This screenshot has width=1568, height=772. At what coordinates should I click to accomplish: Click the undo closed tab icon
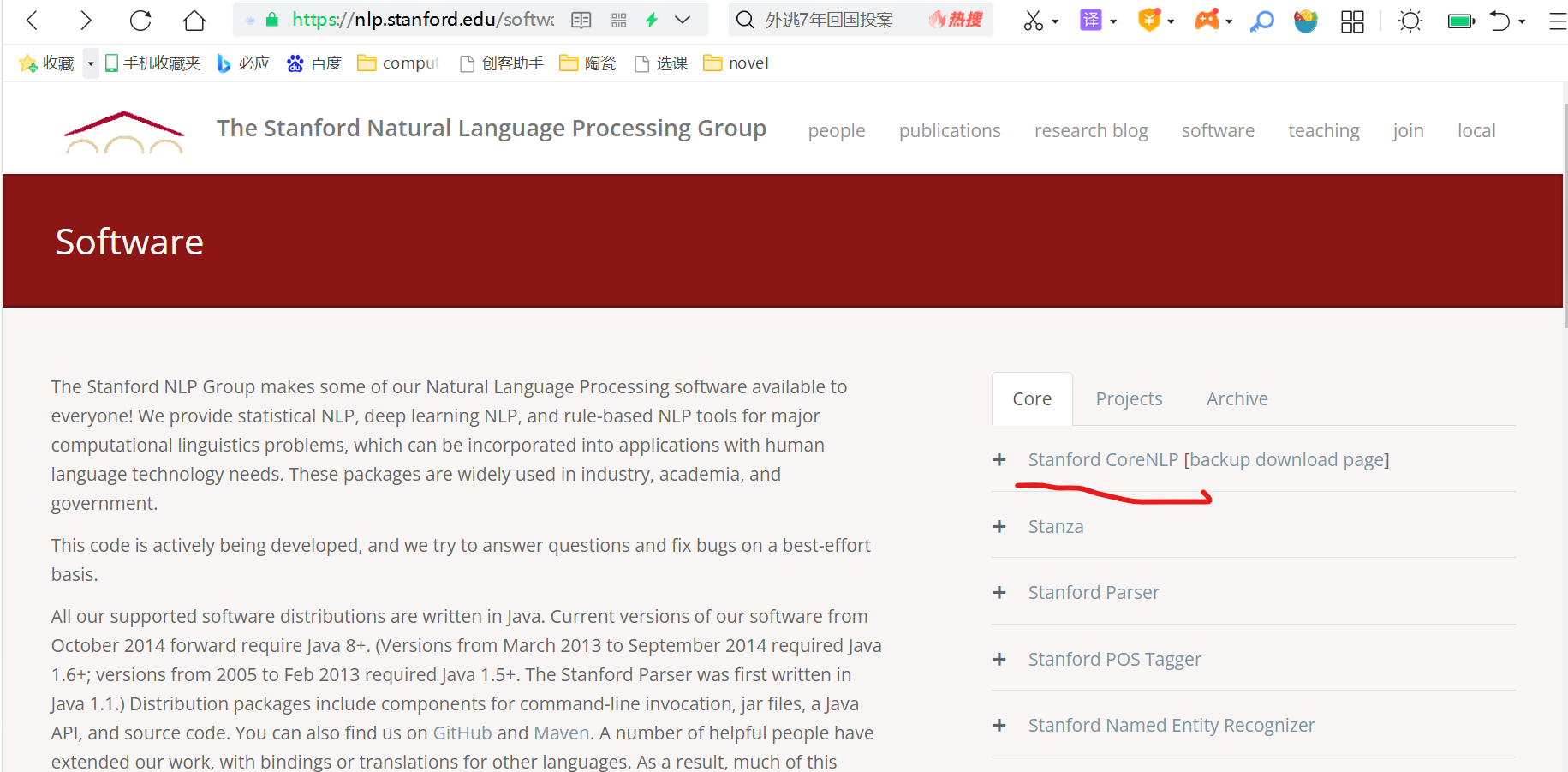(1499, 21)
